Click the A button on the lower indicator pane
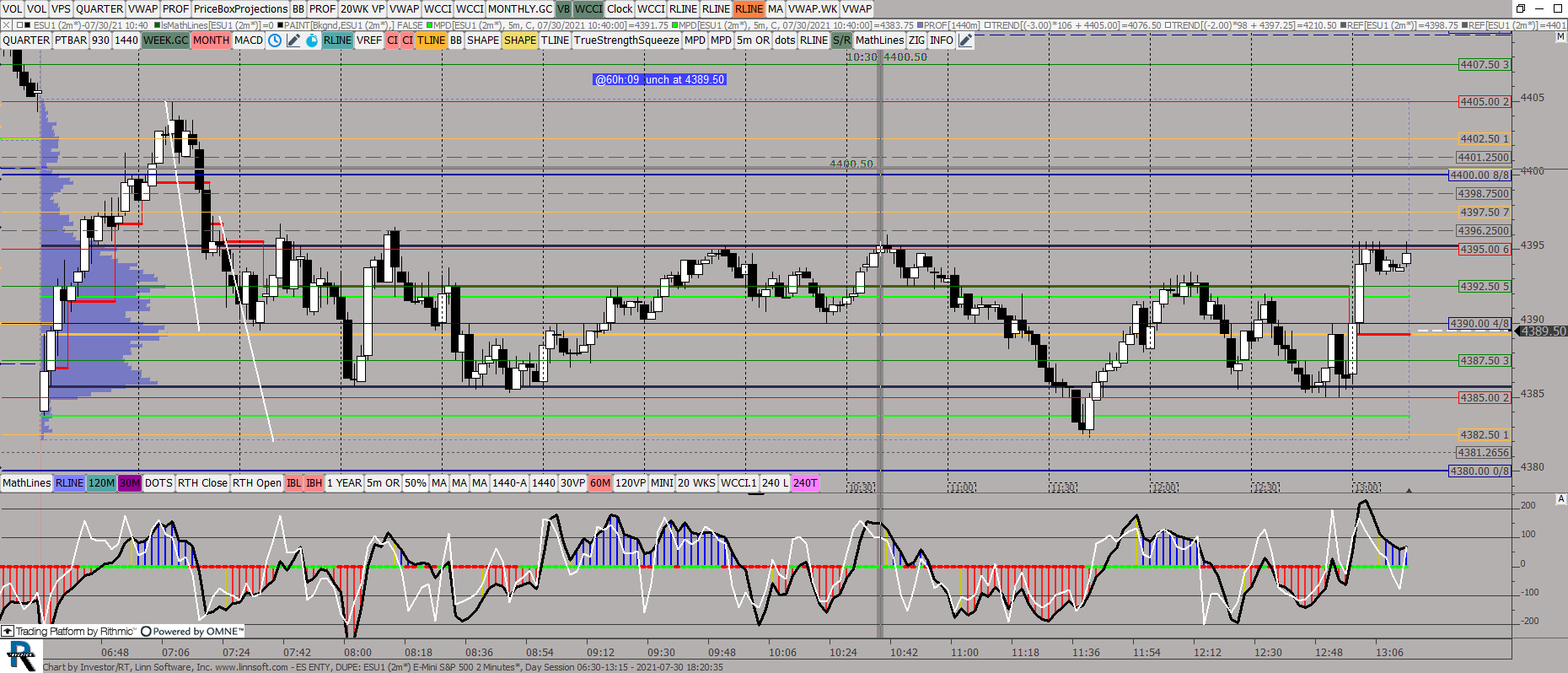This screenshot has height=673, width=1568. tap(1561, 499)
